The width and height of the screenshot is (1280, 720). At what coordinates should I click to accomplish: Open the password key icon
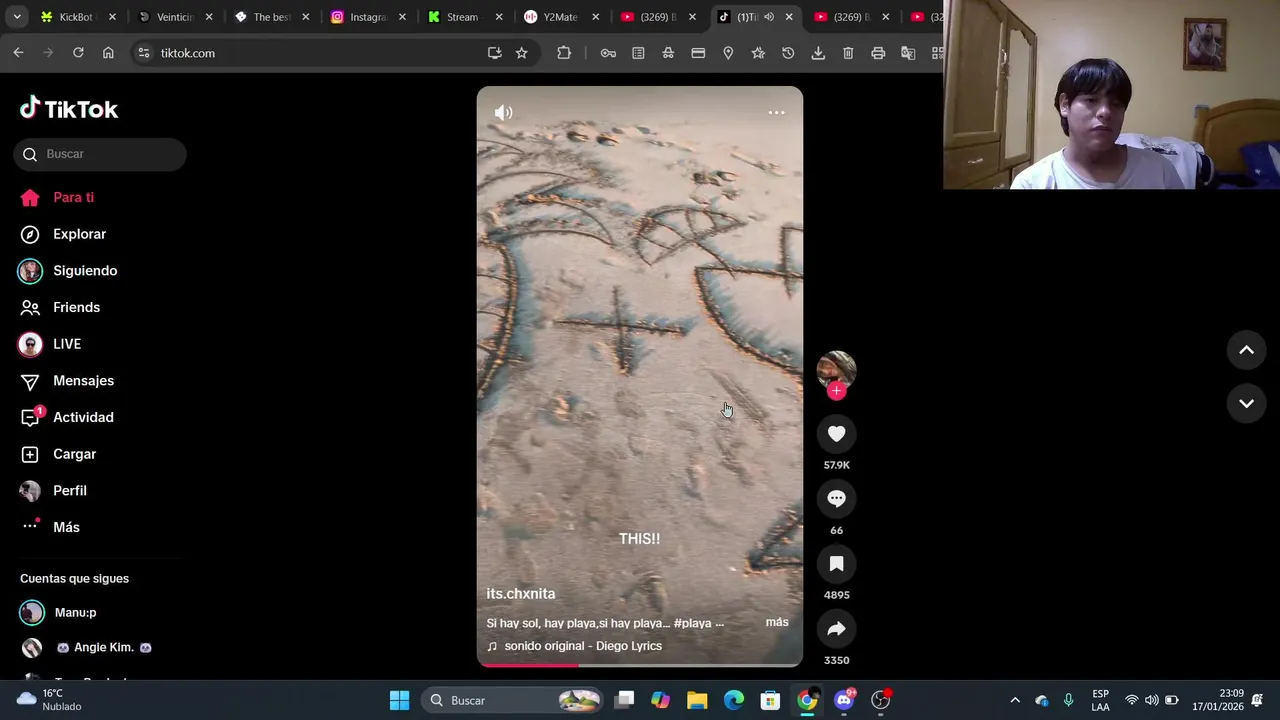[608, 53]
